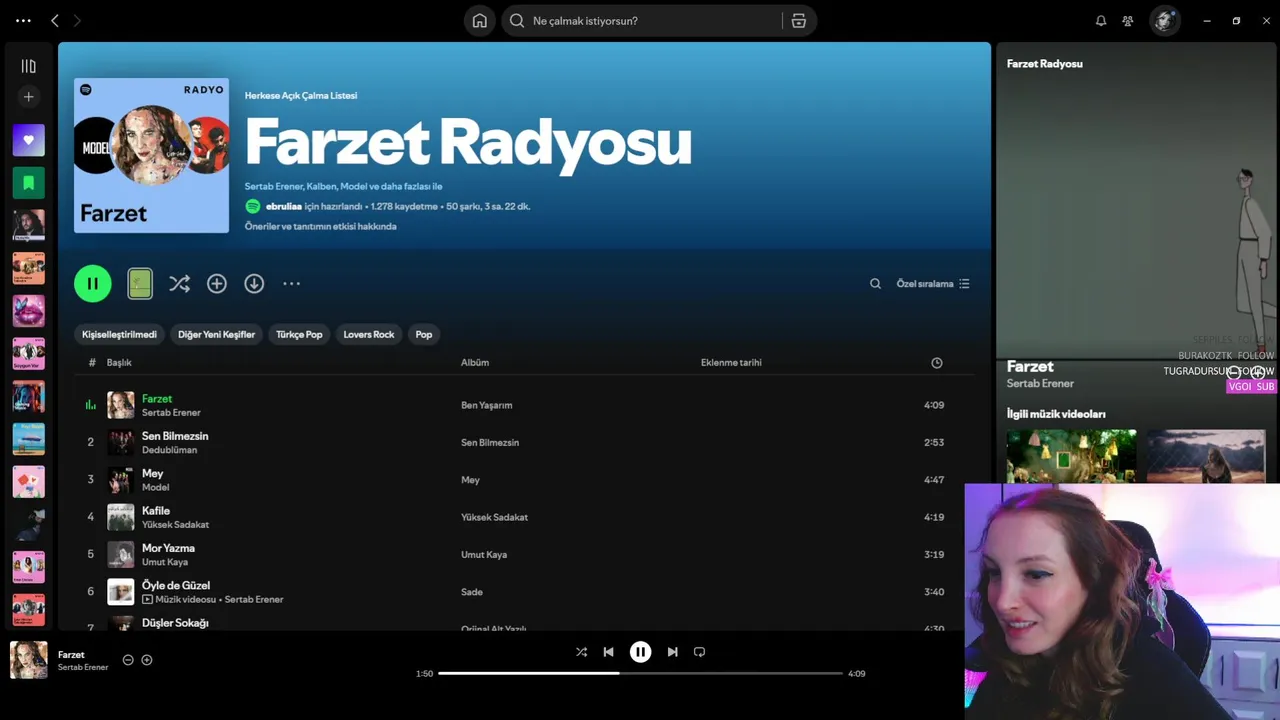Select the Pop filter chip
The height and width of the screenshot is (720, 1280).
point(424,334)
